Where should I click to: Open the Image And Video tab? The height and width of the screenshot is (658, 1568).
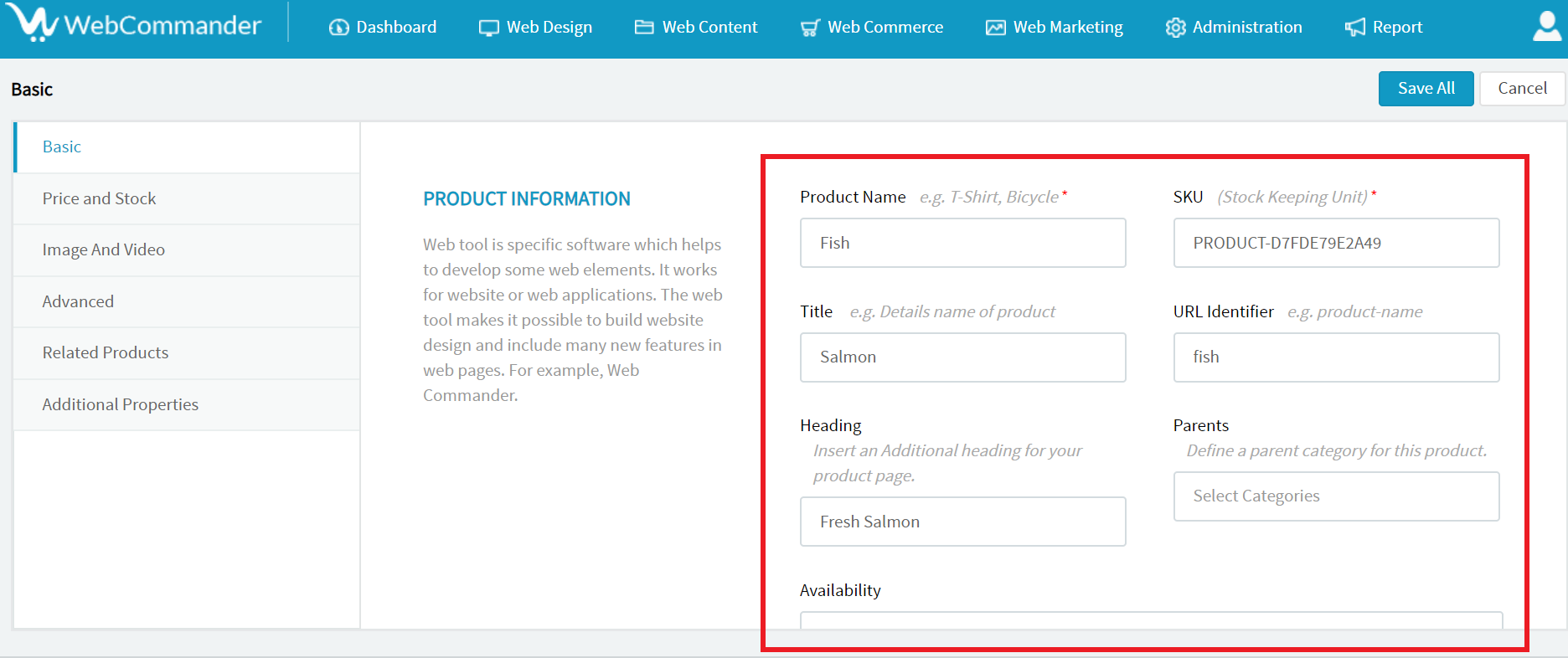pos(104,249)
